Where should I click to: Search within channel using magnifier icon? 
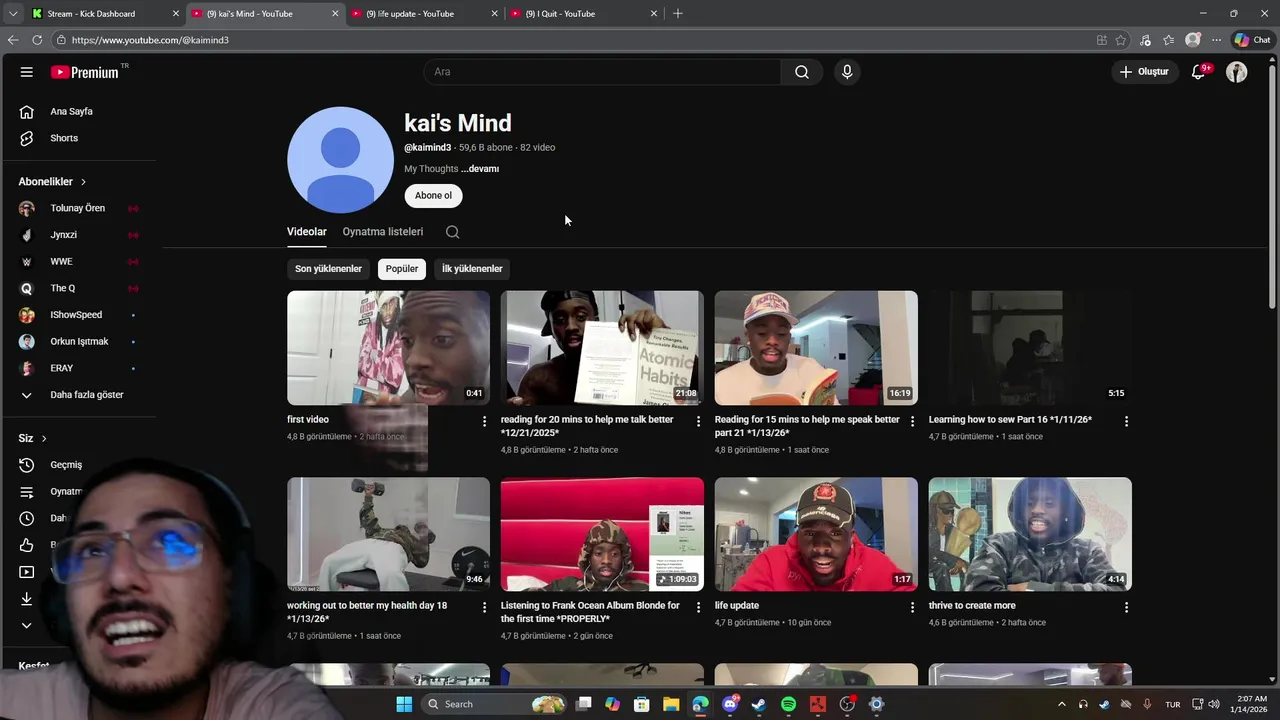(452, 232)
